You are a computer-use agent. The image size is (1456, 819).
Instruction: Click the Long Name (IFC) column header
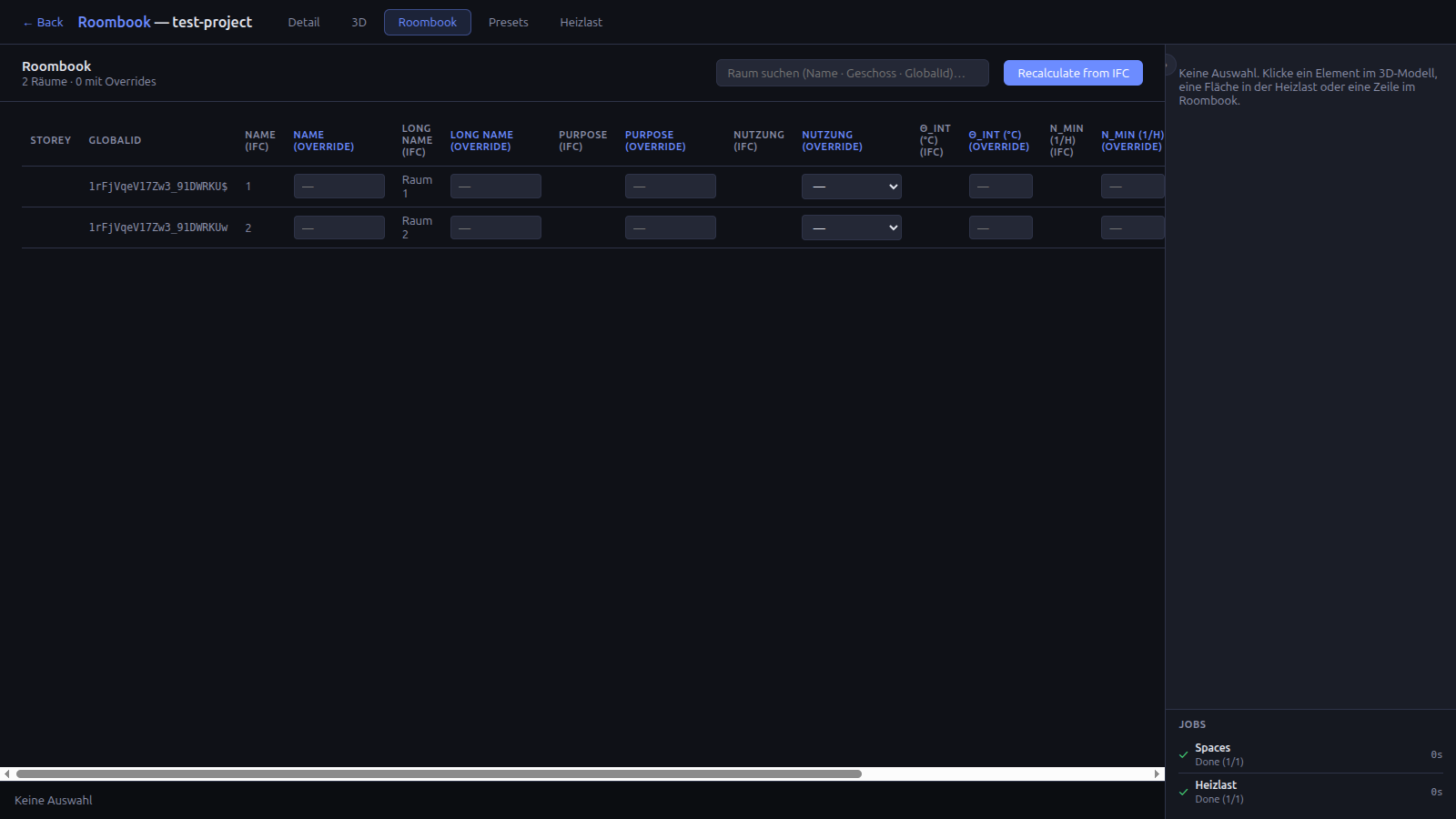(x=417, y=140)
